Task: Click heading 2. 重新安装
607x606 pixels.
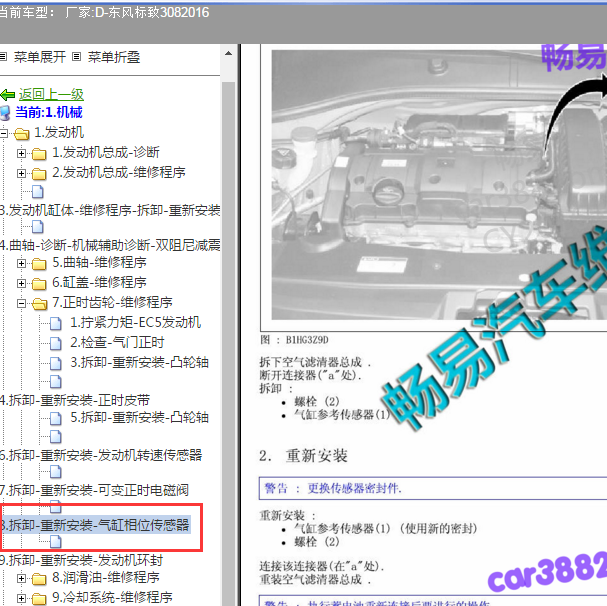Action: tap(303, 456)
